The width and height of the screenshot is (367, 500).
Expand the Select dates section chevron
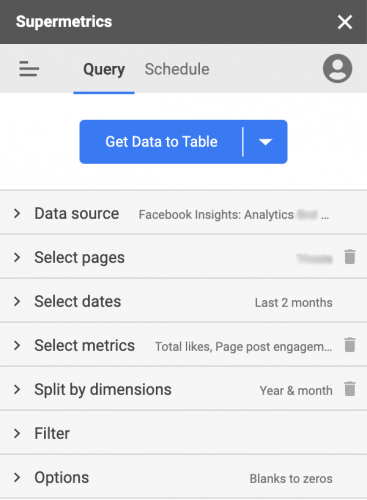click(x=17, y=301)
